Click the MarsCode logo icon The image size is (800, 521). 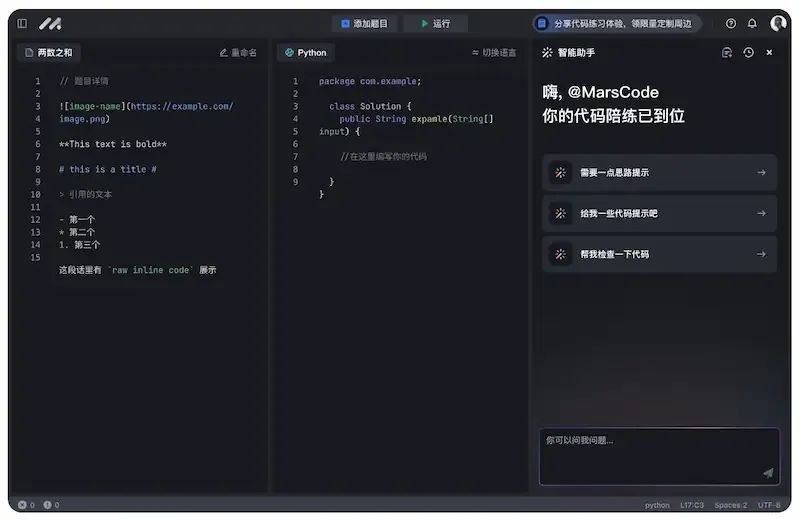[51, 23]
